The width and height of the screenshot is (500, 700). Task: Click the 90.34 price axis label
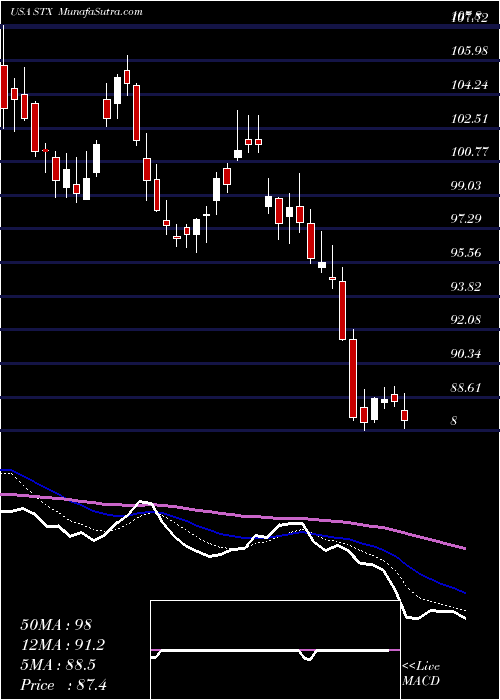466,354
